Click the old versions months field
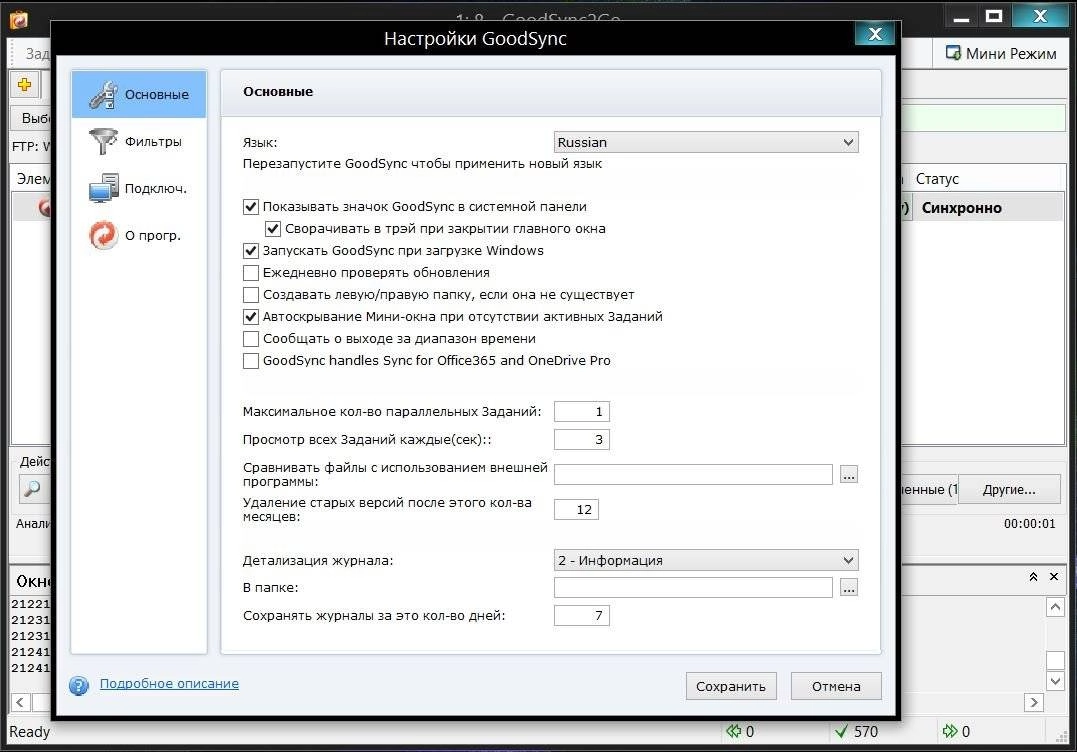 [576, 510]
